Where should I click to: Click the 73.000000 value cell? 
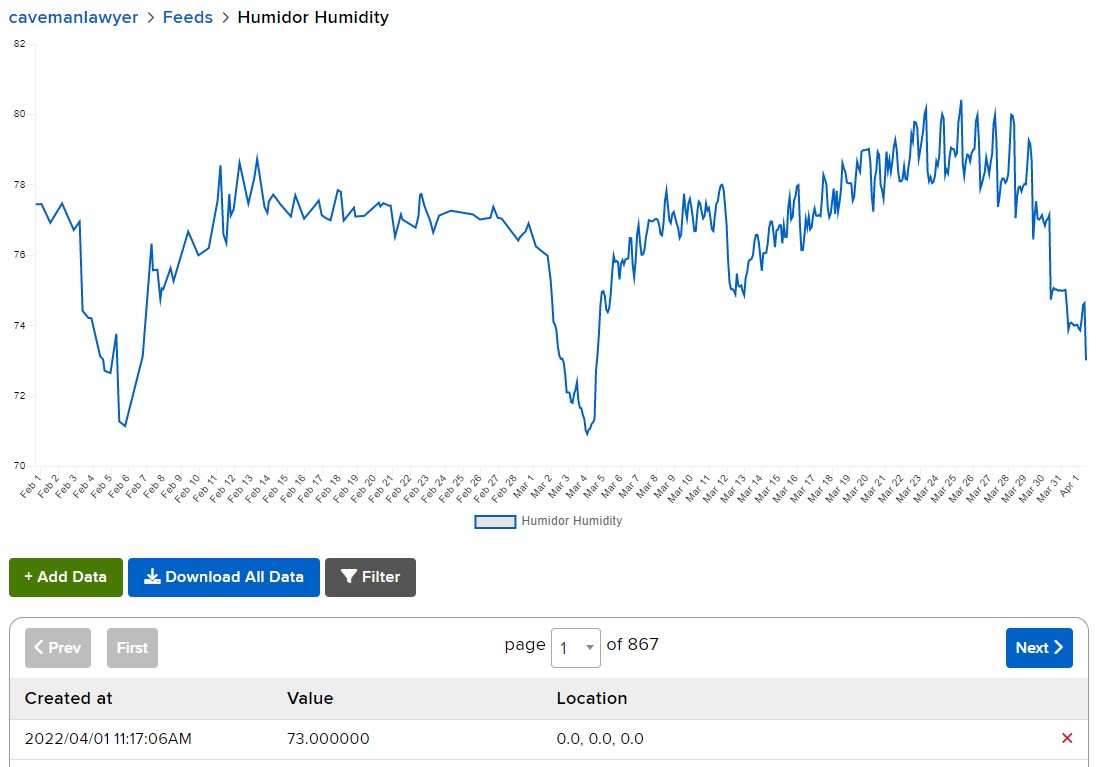(x=328, y=739)
